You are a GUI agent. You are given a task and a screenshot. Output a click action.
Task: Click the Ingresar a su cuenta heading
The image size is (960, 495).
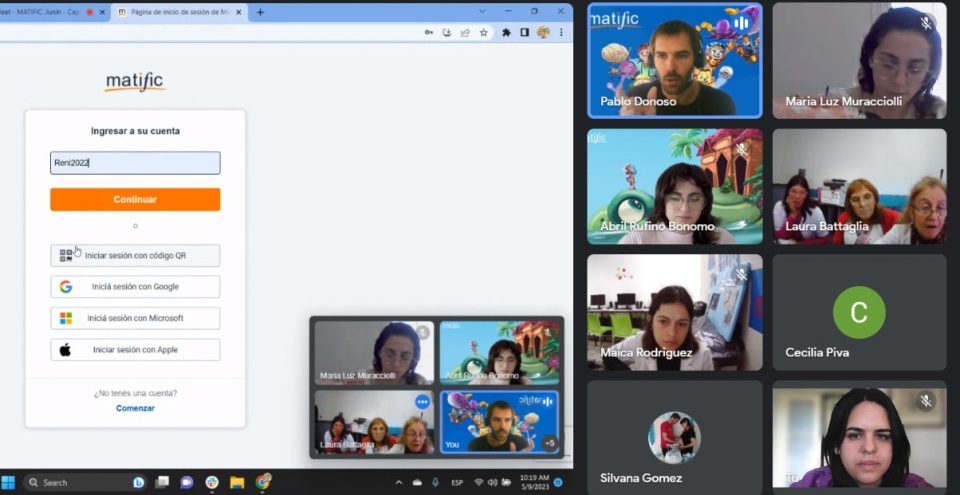point(135,131)
